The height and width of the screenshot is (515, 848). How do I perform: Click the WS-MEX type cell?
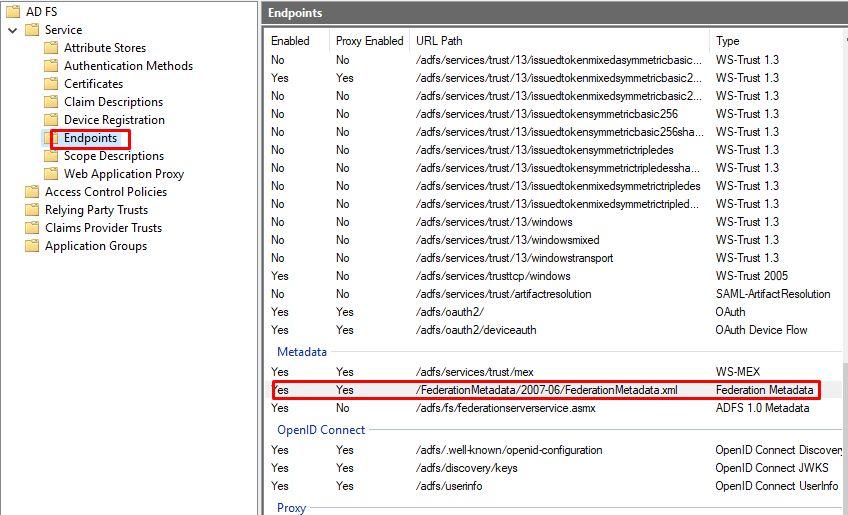point(738,372)
